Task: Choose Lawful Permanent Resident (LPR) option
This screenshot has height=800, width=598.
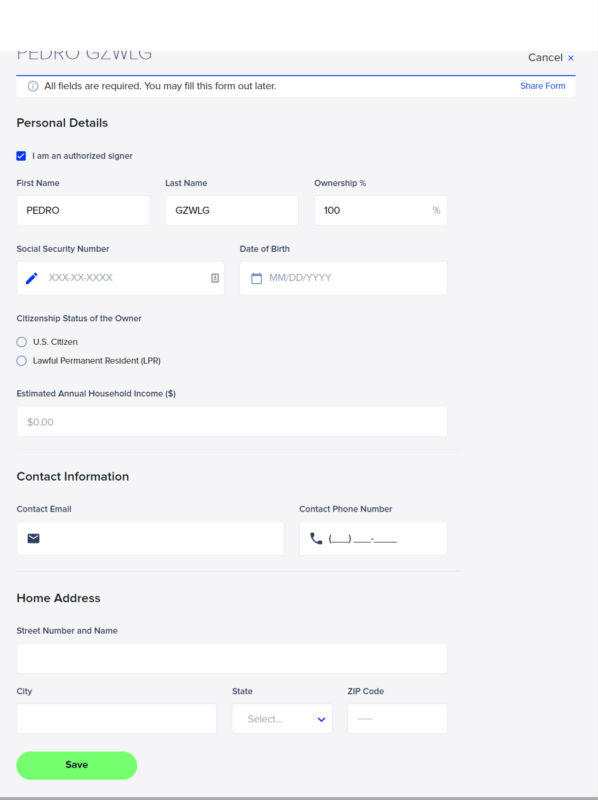Action: (21, 361)
